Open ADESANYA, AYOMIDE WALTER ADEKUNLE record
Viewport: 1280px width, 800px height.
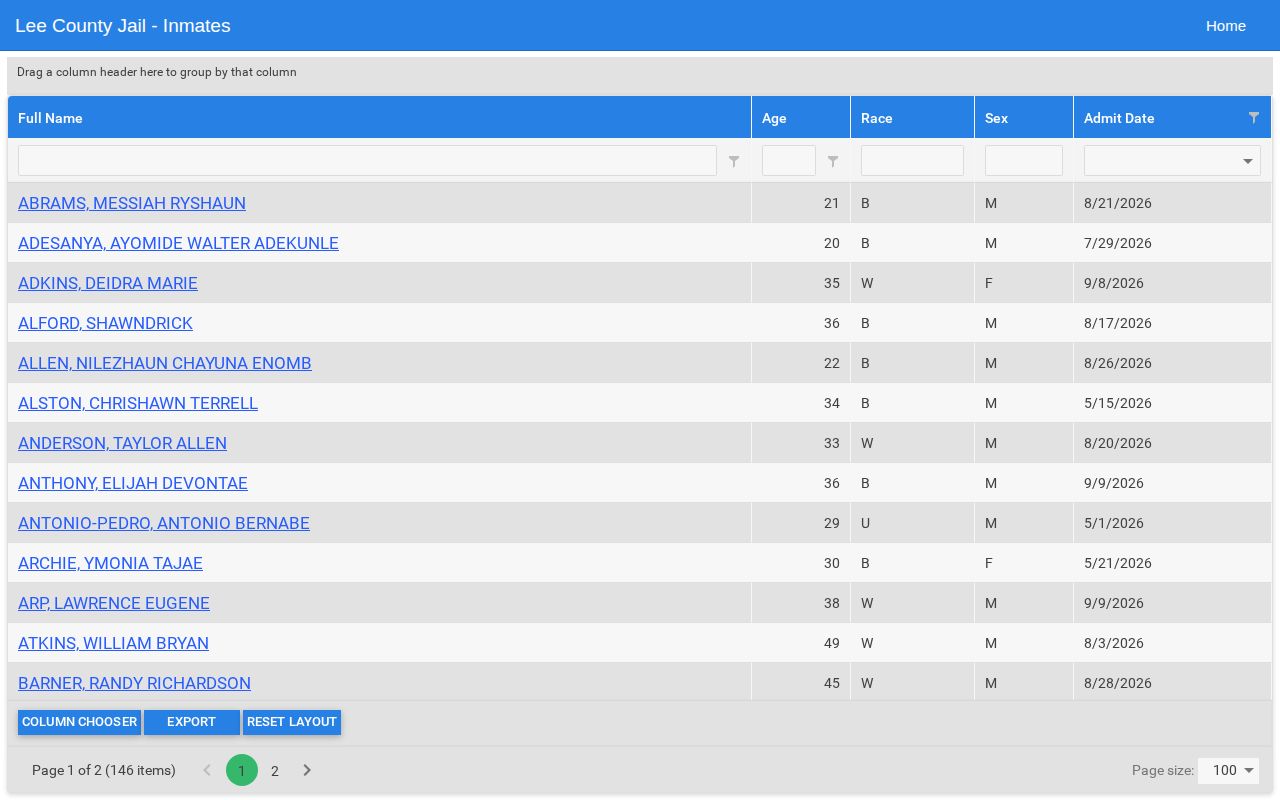pyautogui.click(x=178, y=243)
